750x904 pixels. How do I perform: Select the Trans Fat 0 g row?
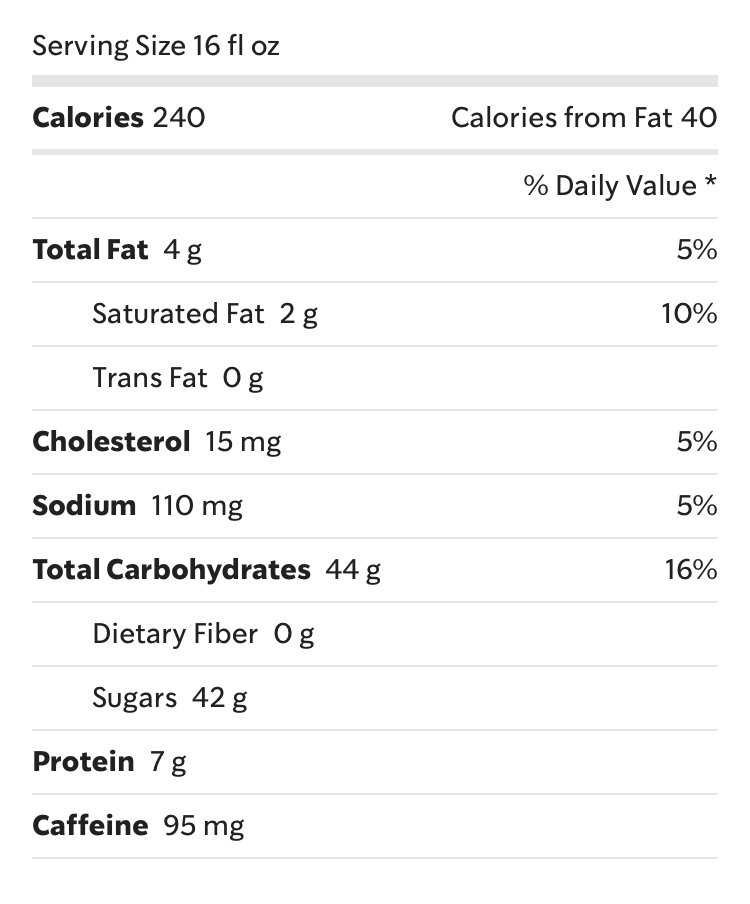375,378
